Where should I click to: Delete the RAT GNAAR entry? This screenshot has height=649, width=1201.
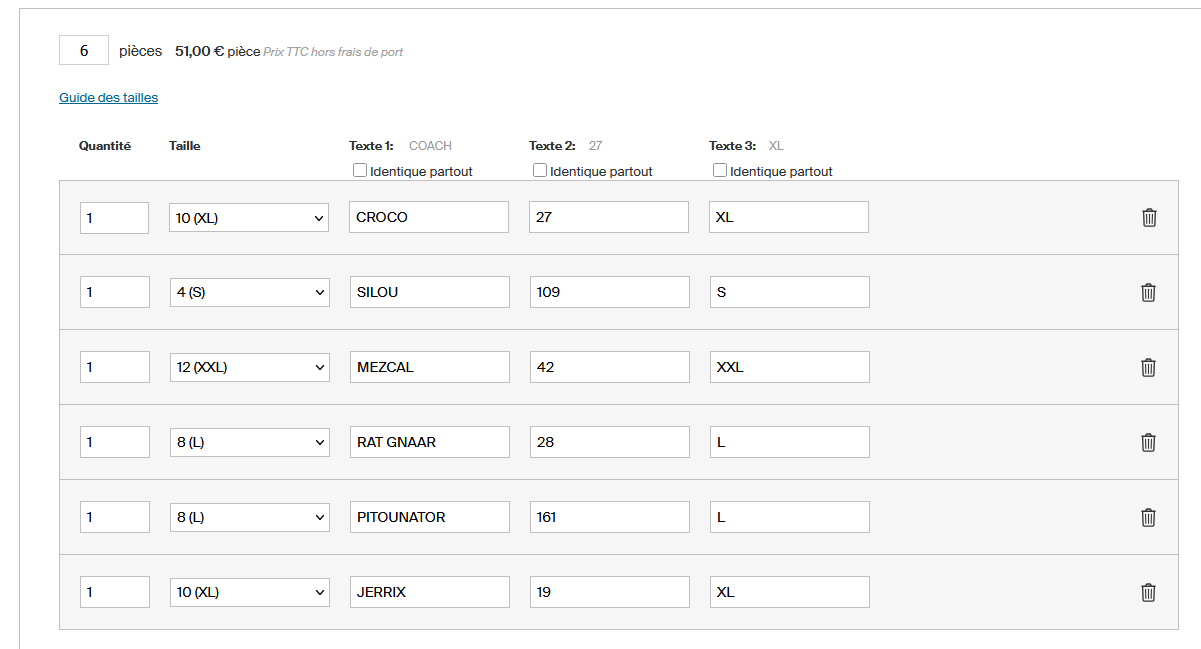coord(1149,442)
